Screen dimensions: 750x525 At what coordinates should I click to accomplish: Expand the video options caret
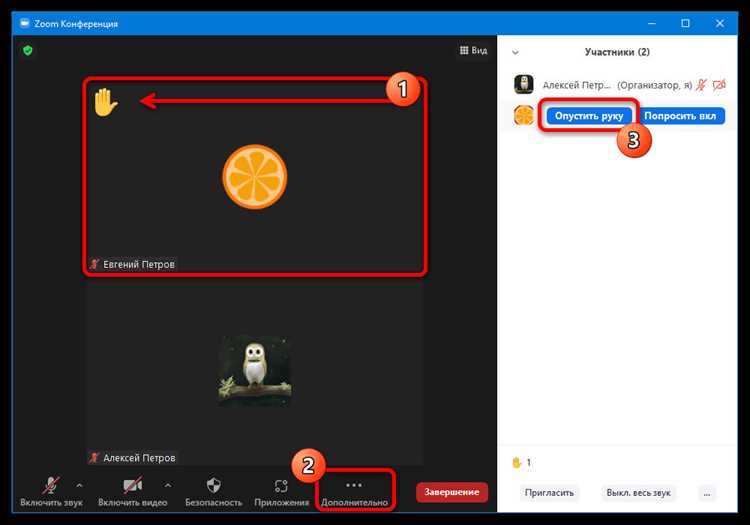click(167, 485)
